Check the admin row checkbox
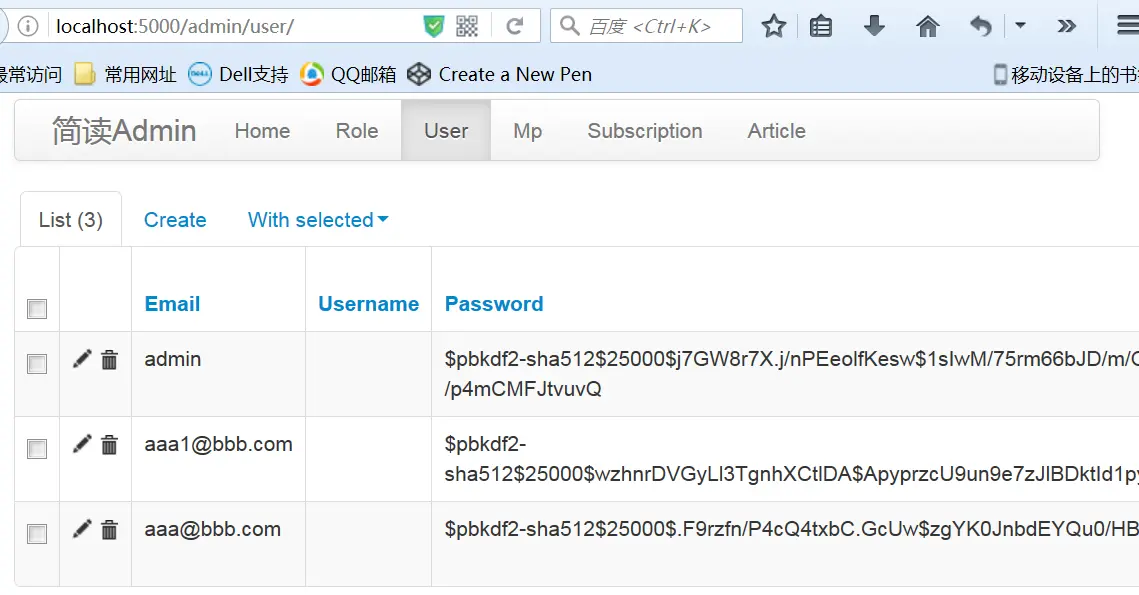The image size is (1139, 595). 37,364
